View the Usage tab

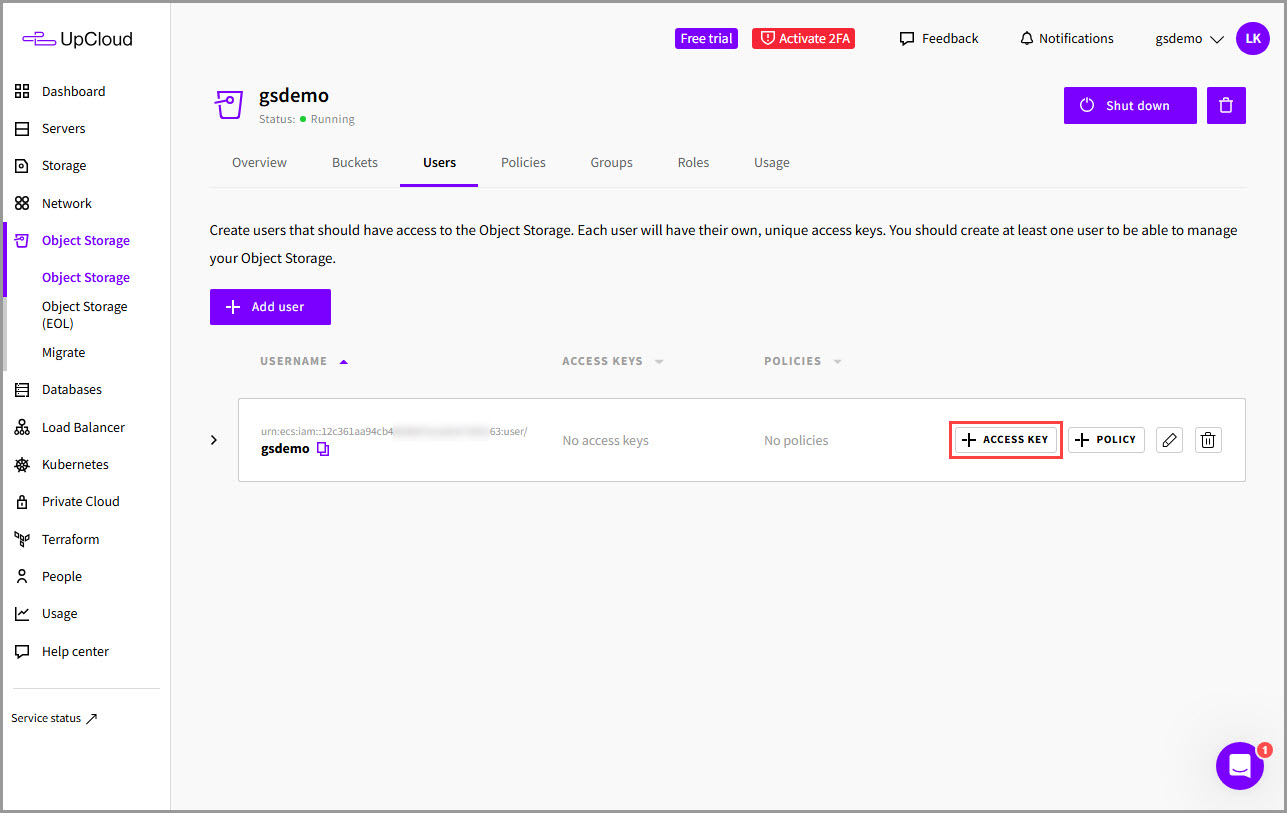click(772, 163)
